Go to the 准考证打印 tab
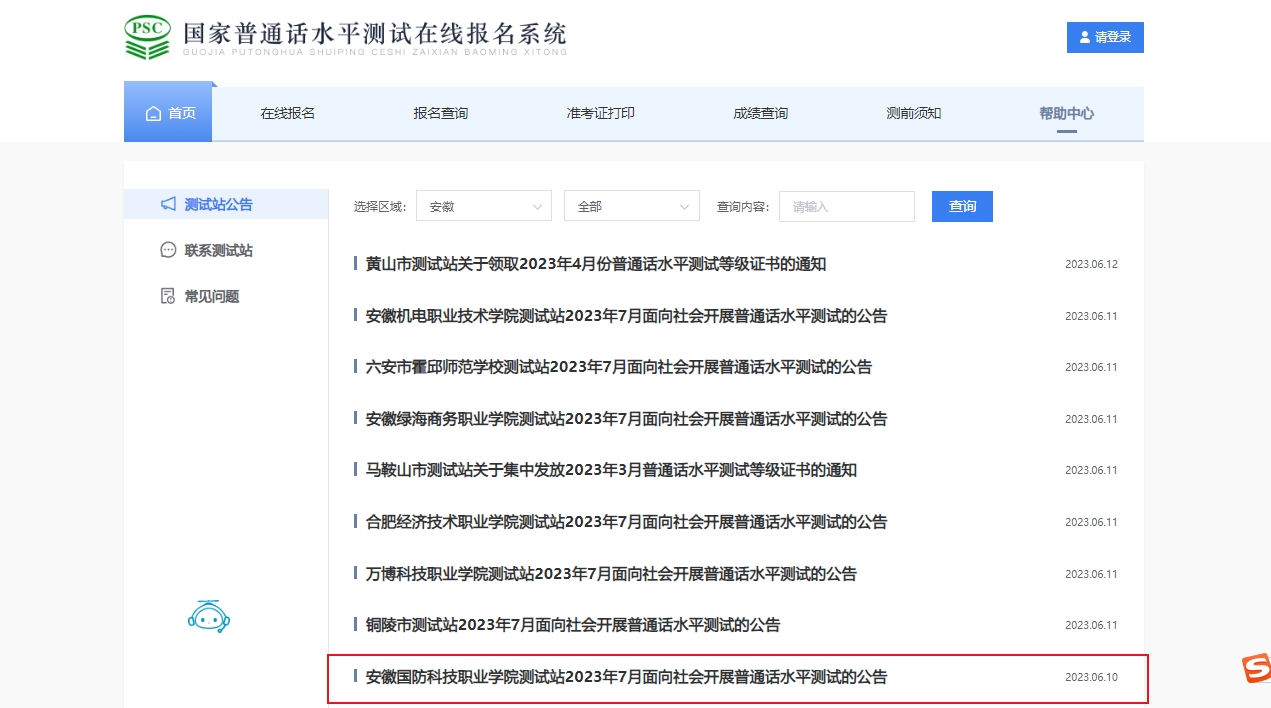The width and height of the screenshot is (1271, 708). [600, 113]
